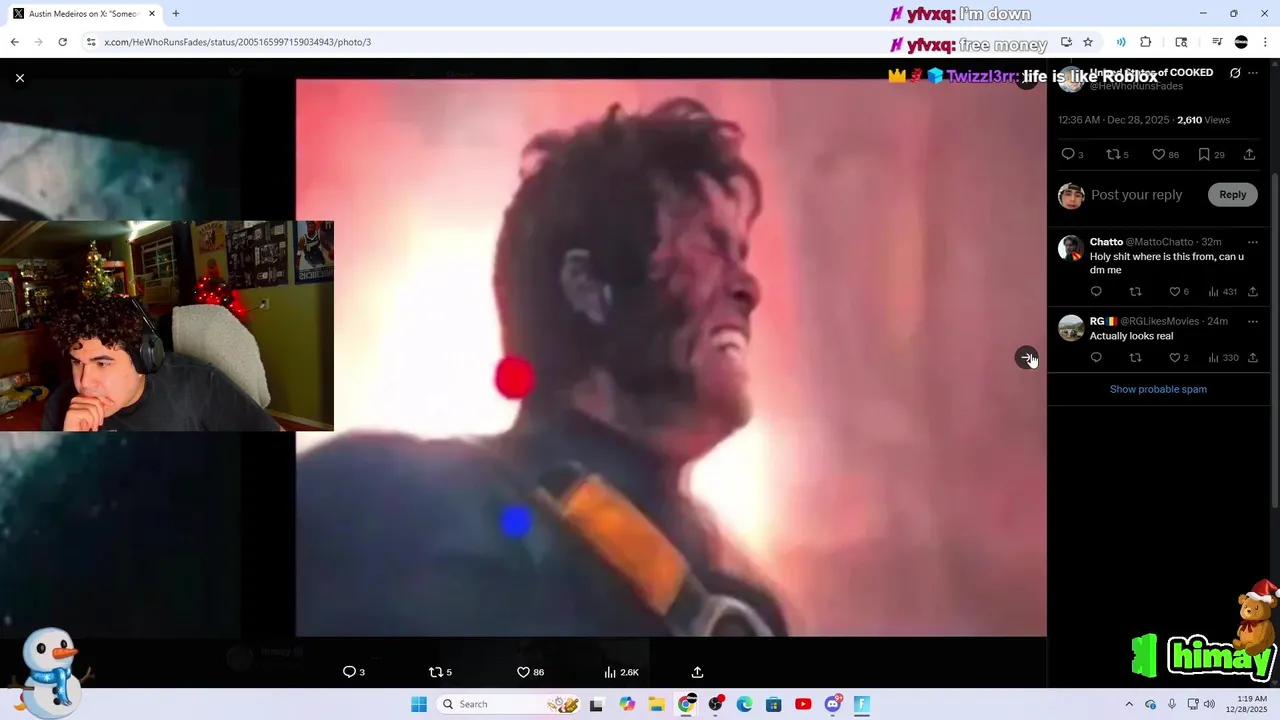
Task: Share RG's comment
Action: click(1252, 358)
